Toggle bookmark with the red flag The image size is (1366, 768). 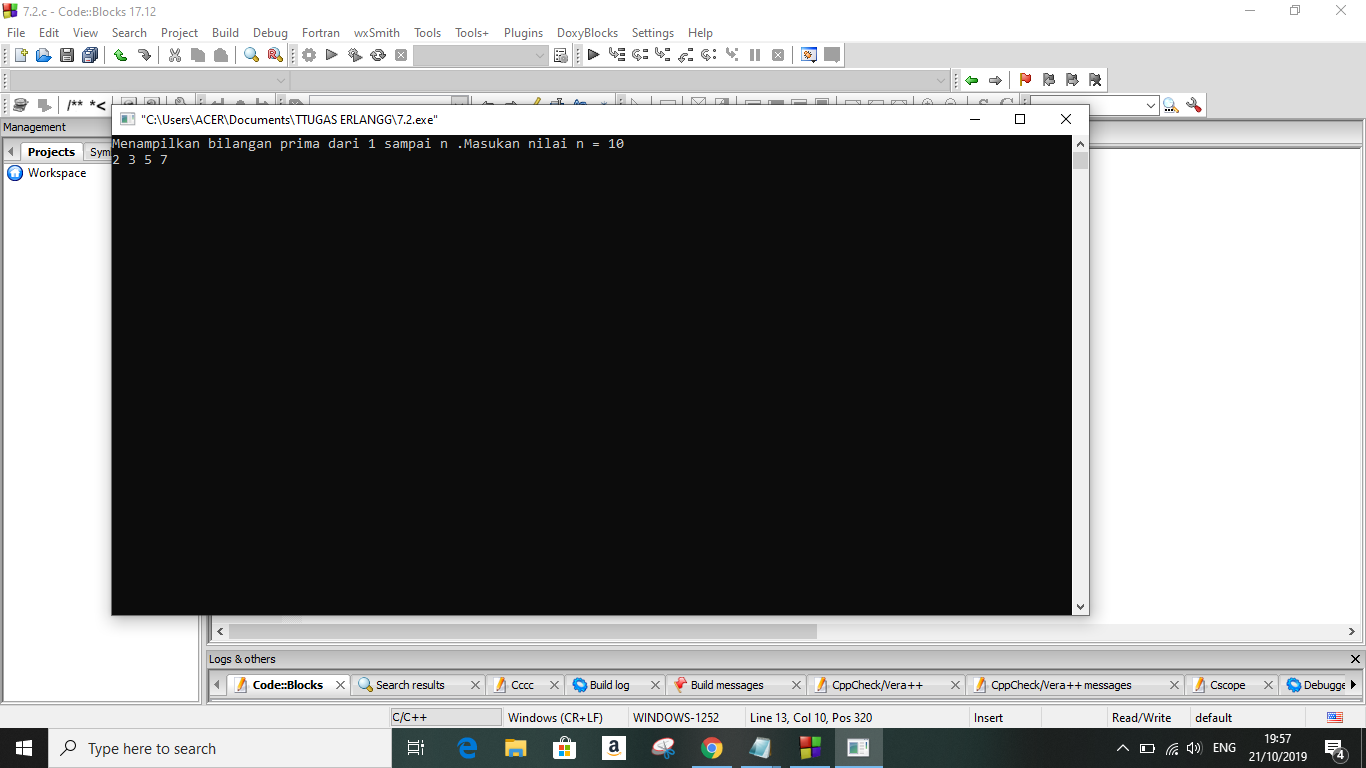[x=1025, y=80]
